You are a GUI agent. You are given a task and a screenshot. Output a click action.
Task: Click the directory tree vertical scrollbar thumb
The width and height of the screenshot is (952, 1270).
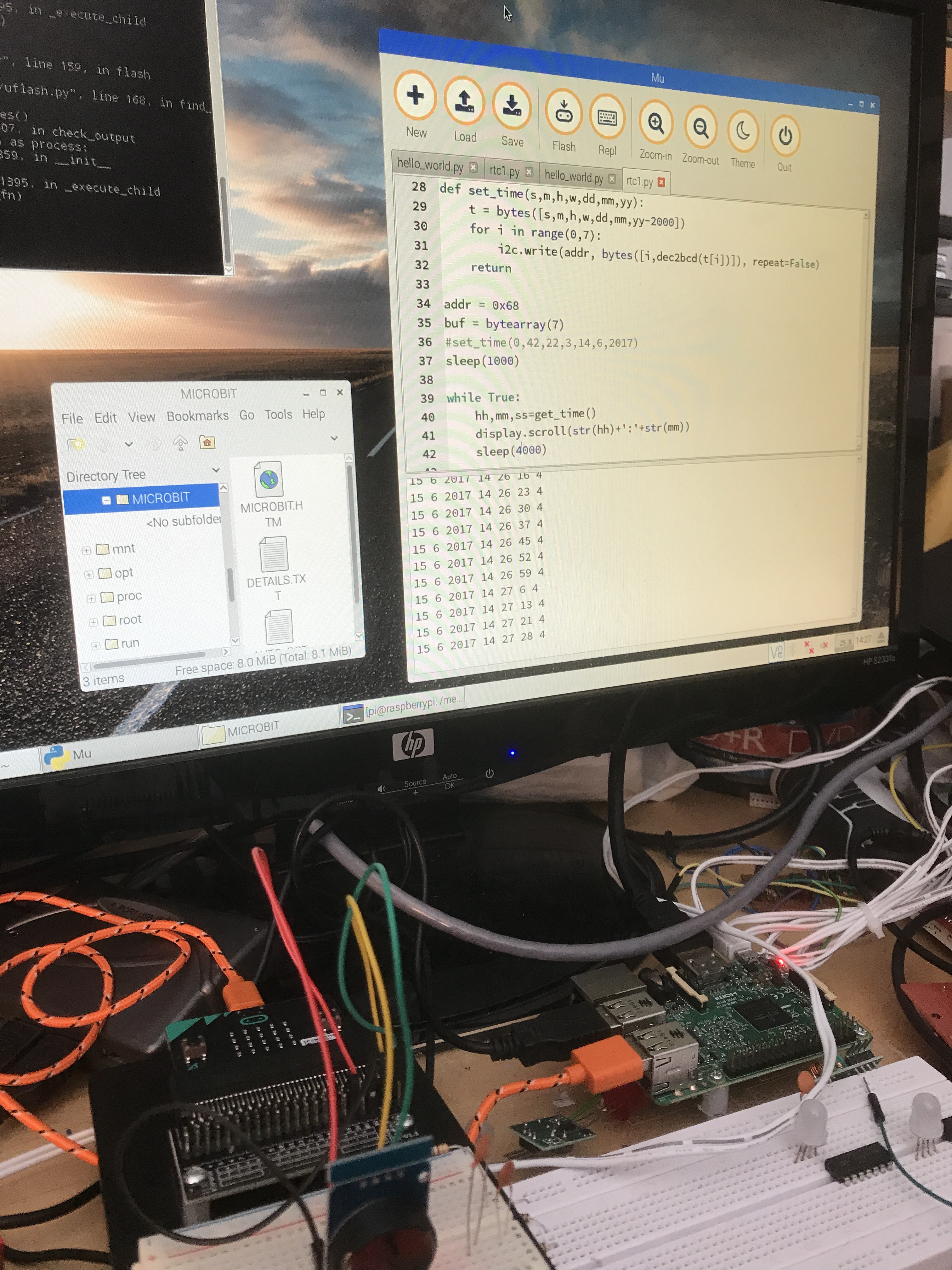click(231, 585)
